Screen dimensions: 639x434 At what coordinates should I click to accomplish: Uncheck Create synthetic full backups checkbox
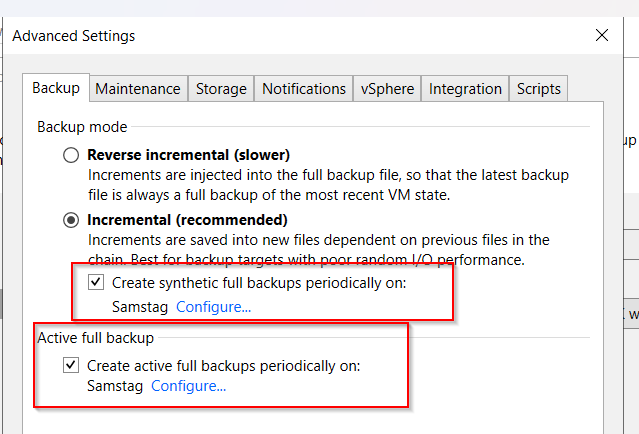pos(97,283)
